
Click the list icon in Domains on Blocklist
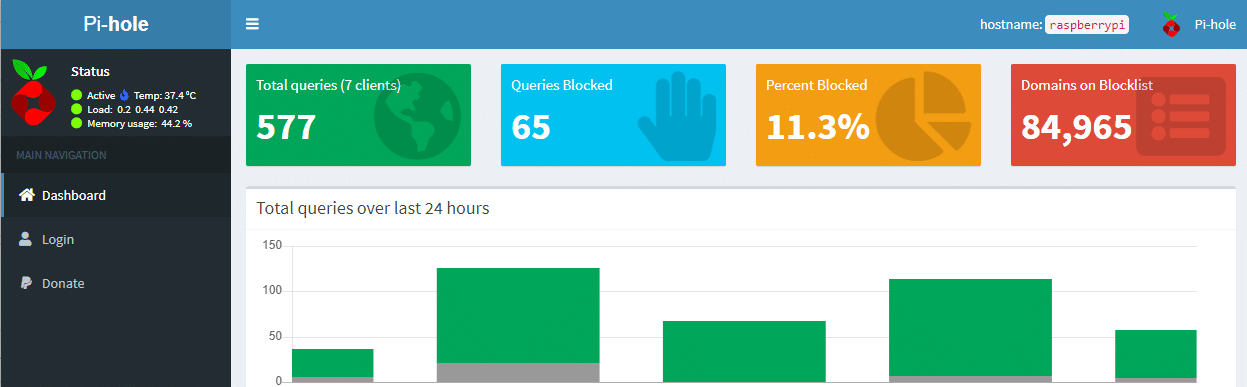pos(1181,116)
